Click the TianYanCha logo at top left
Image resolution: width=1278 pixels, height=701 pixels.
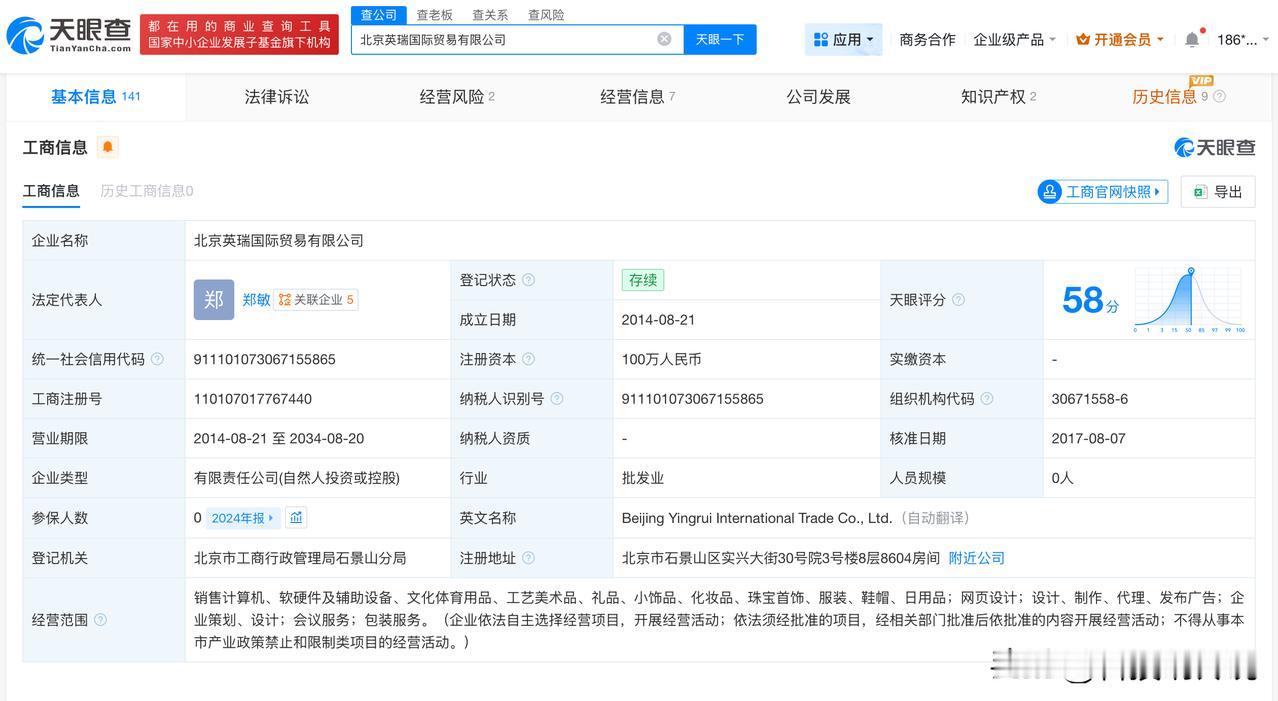coord(68,35)
